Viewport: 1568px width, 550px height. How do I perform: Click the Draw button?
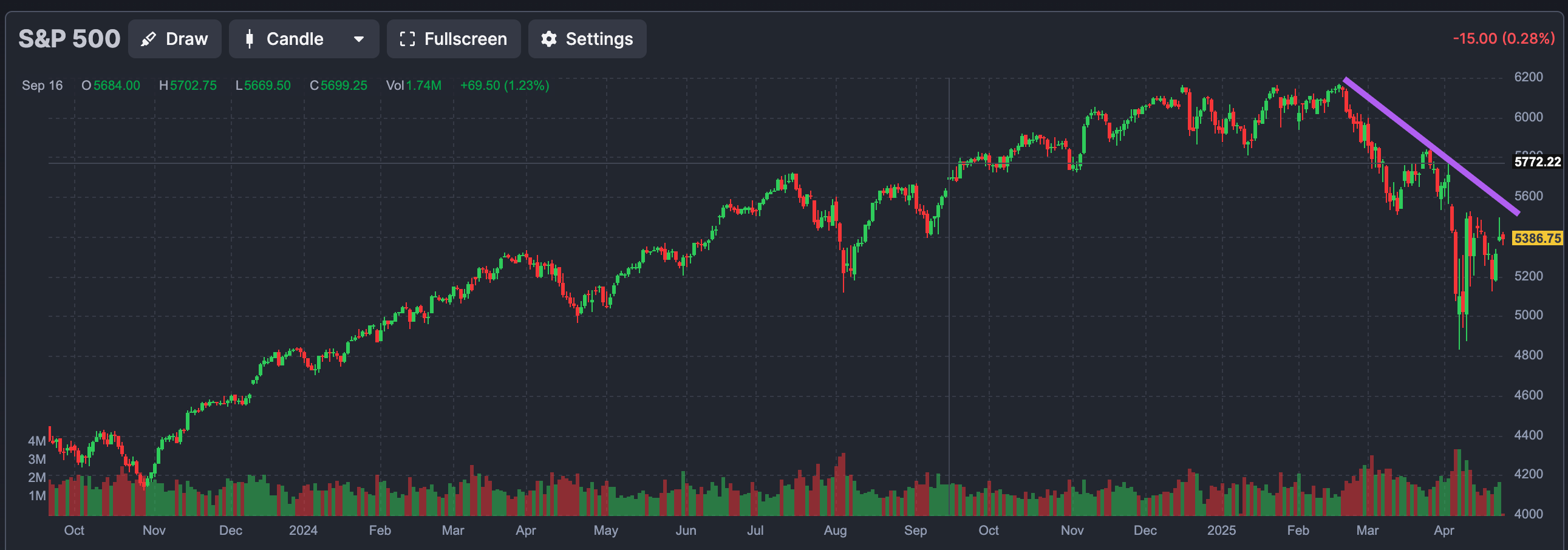coord(175,39)
